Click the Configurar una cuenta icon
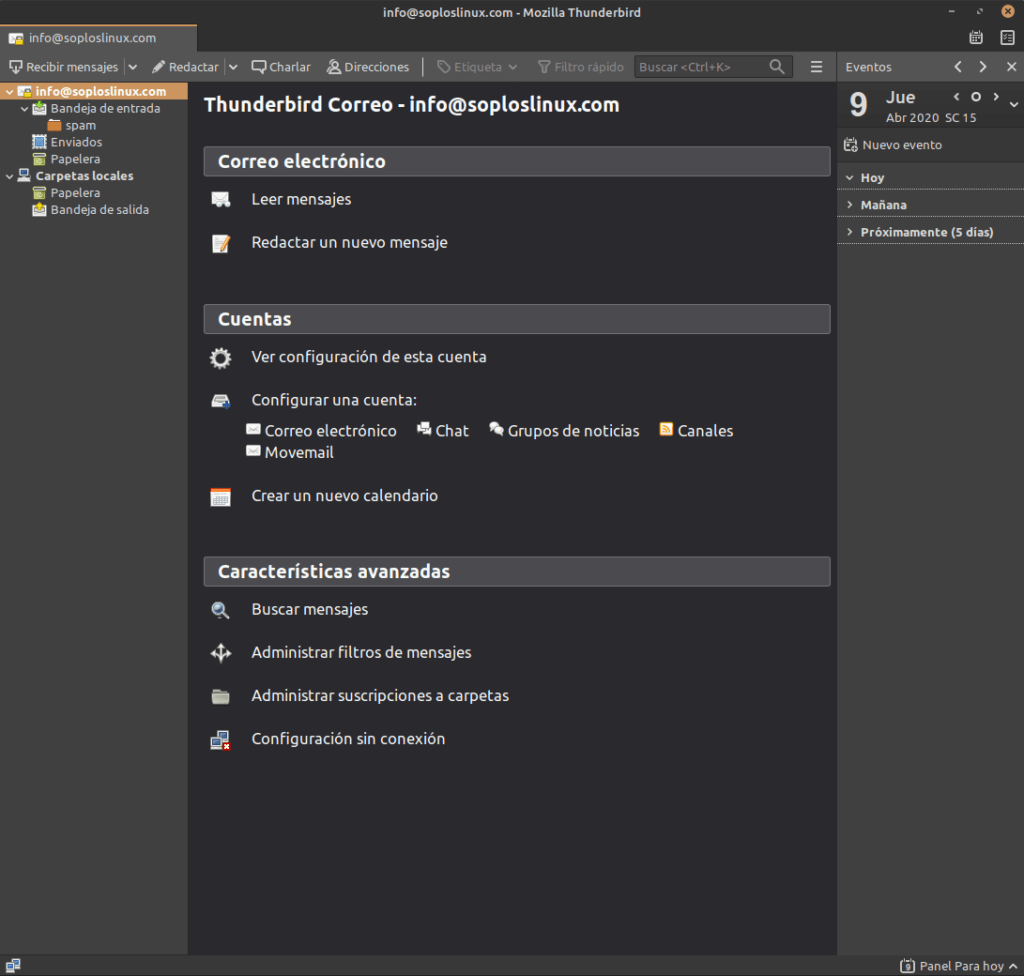Image resolution: width=1024 pixels, height=976 pixels. point(221,400)
